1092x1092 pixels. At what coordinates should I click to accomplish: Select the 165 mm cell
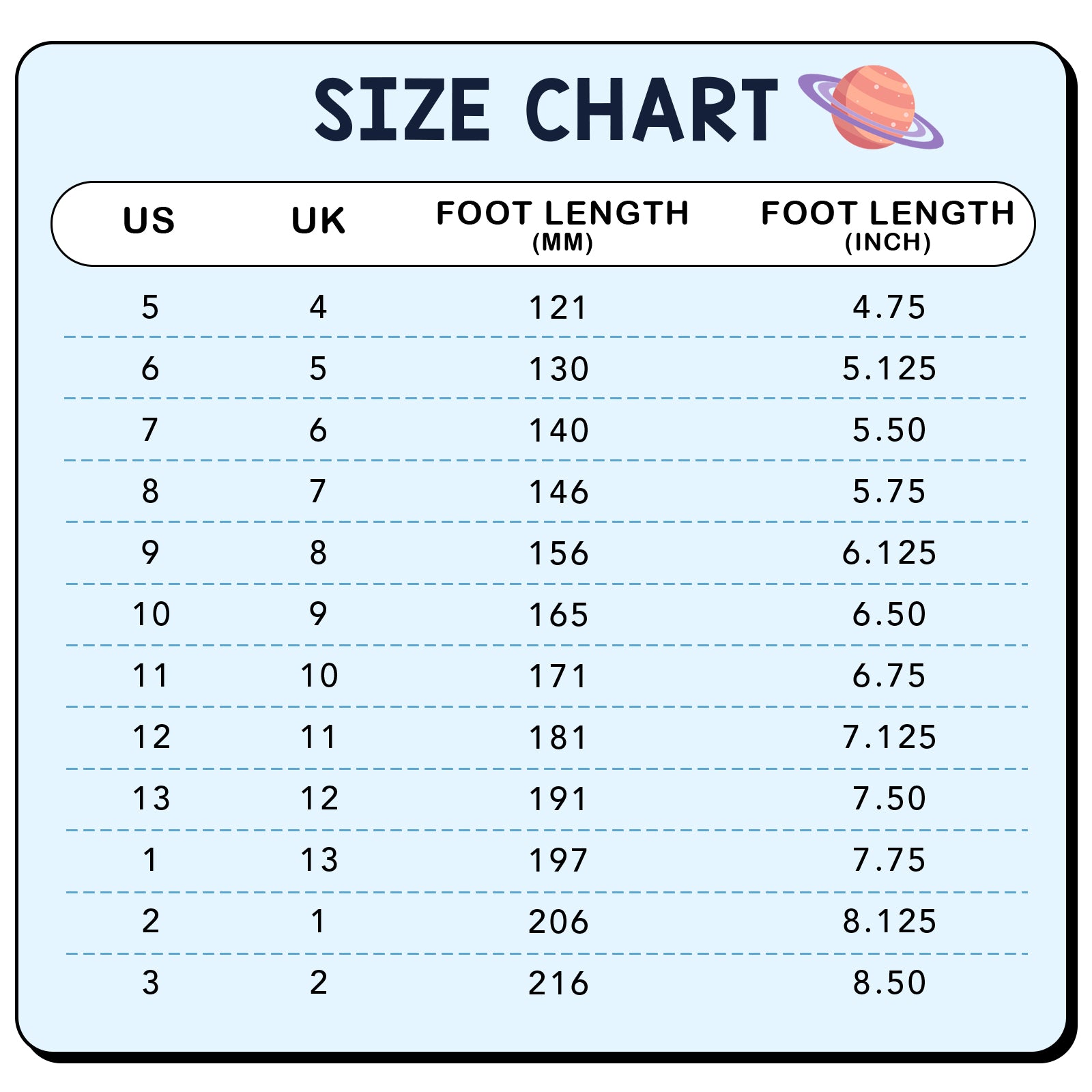tap(558, 615)
